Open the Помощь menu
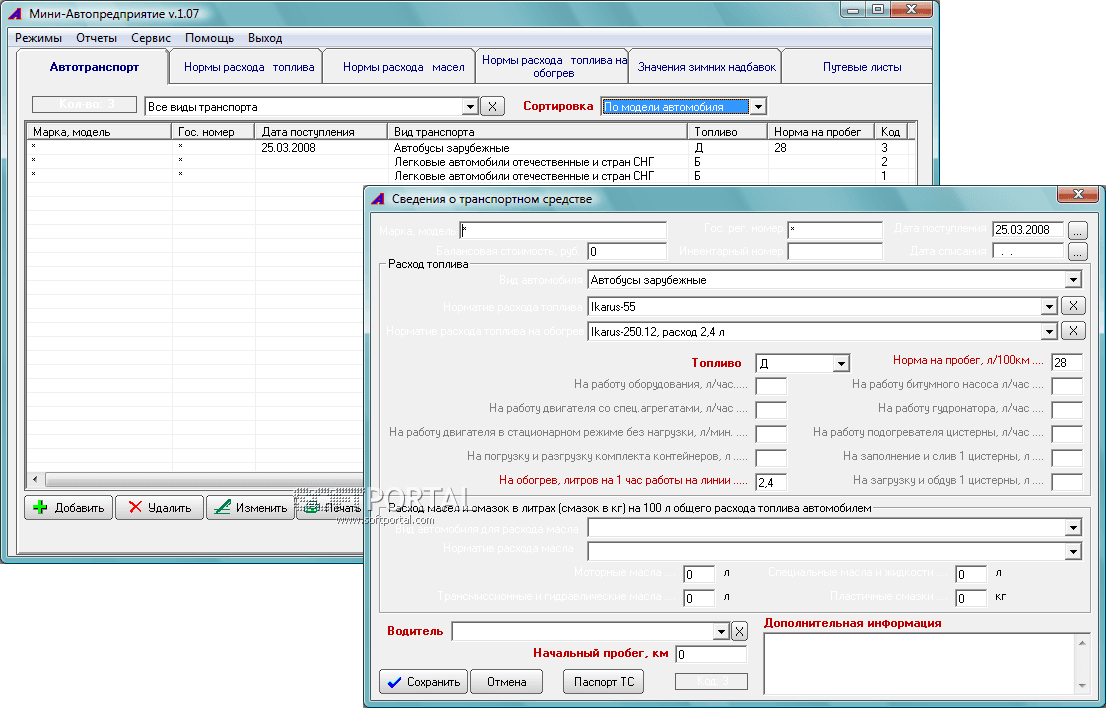Screen dimensions: 1106x708 coord(209,38)
